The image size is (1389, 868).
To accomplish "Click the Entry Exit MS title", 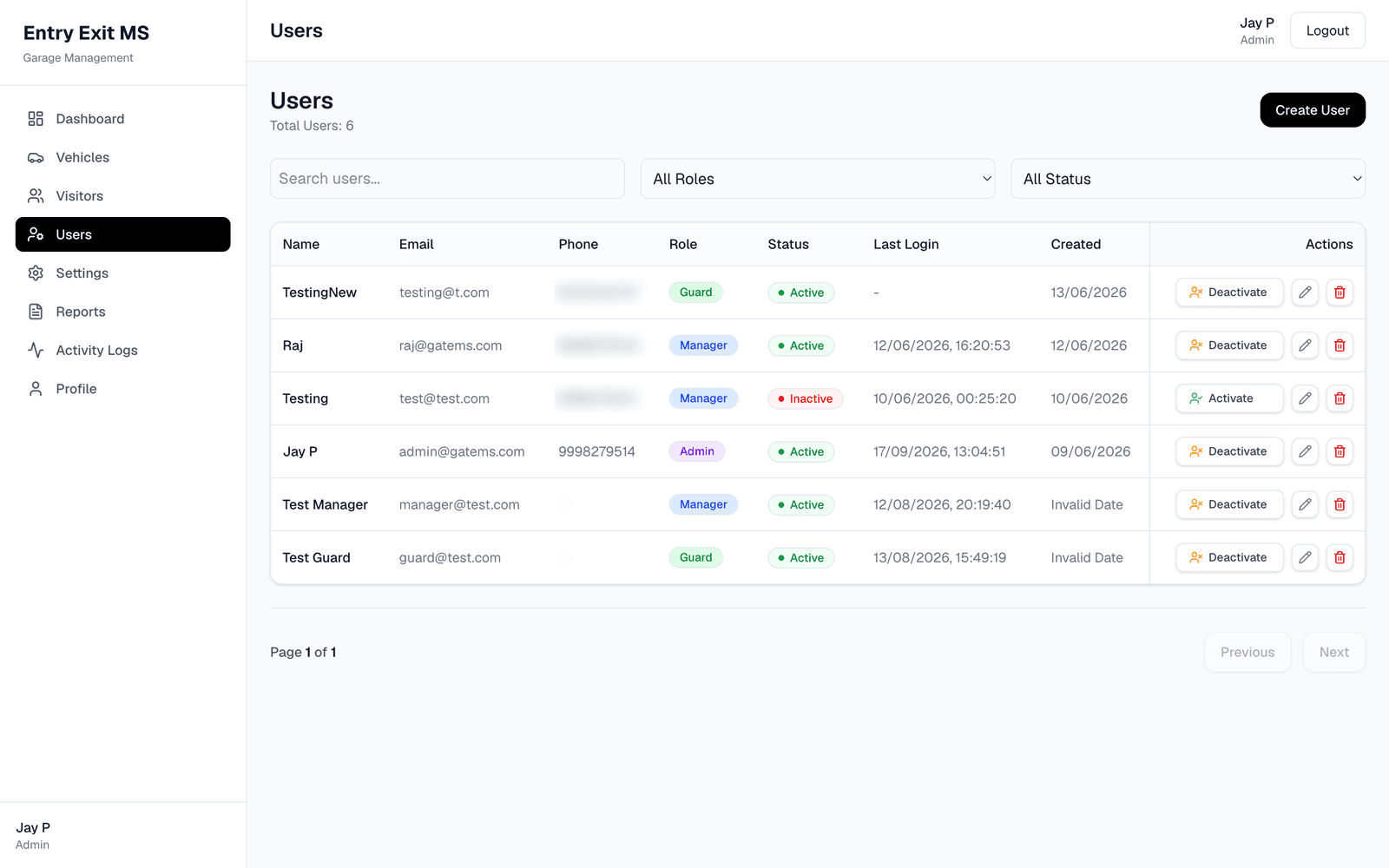I will tap(86, 33).
